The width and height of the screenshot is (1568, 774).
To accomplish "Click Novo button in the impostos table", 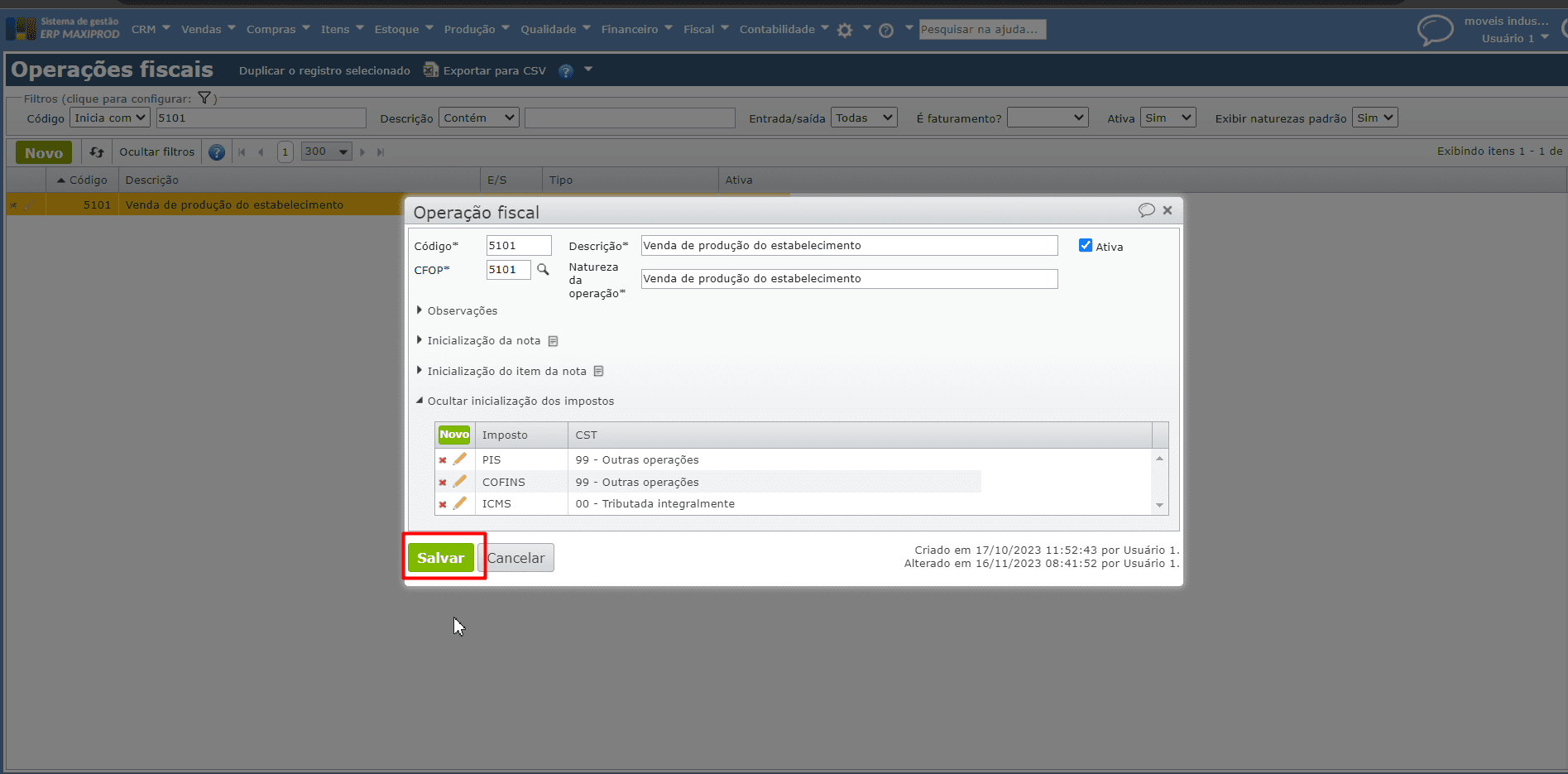I will click(454, 435).
